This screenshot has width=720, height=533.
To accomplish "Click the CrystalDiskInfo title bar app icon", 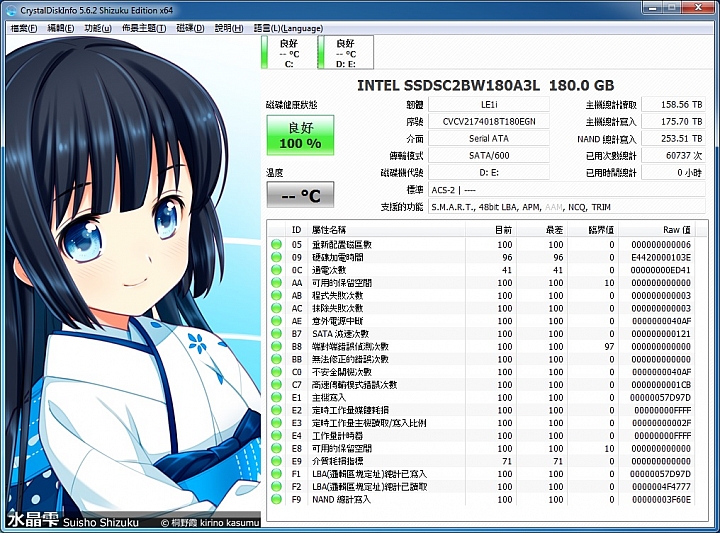I will [11, 10].
